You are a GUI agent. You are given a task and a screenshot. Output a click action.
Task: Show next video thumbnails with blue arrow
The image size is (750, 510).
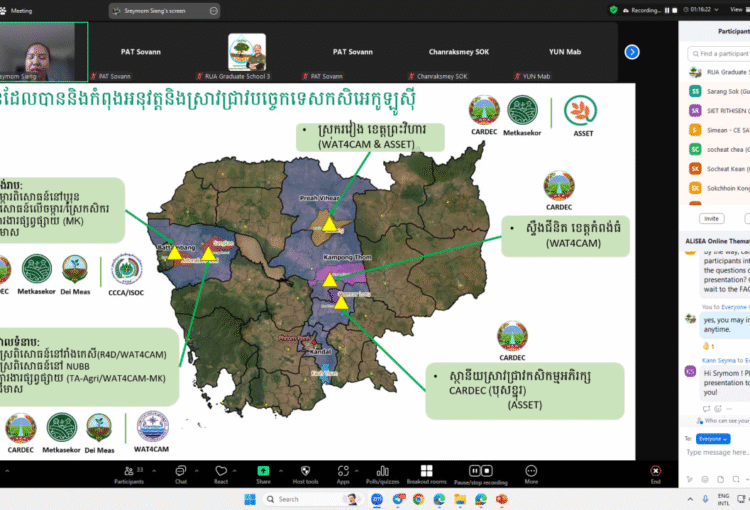[x=632, y=52]
